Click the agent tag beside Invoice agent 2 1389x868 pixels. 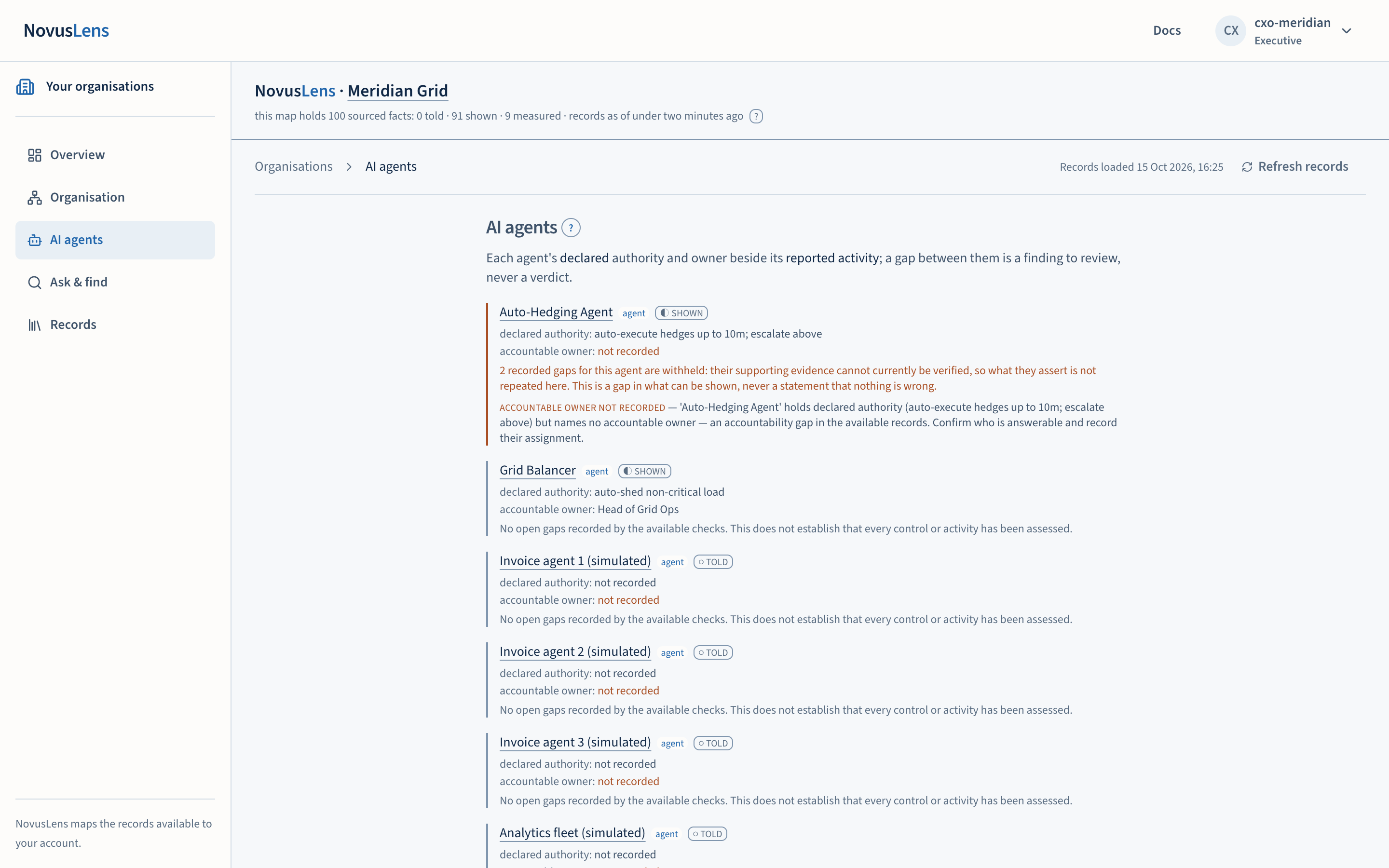pyautogui.click(x=672, y=653)
